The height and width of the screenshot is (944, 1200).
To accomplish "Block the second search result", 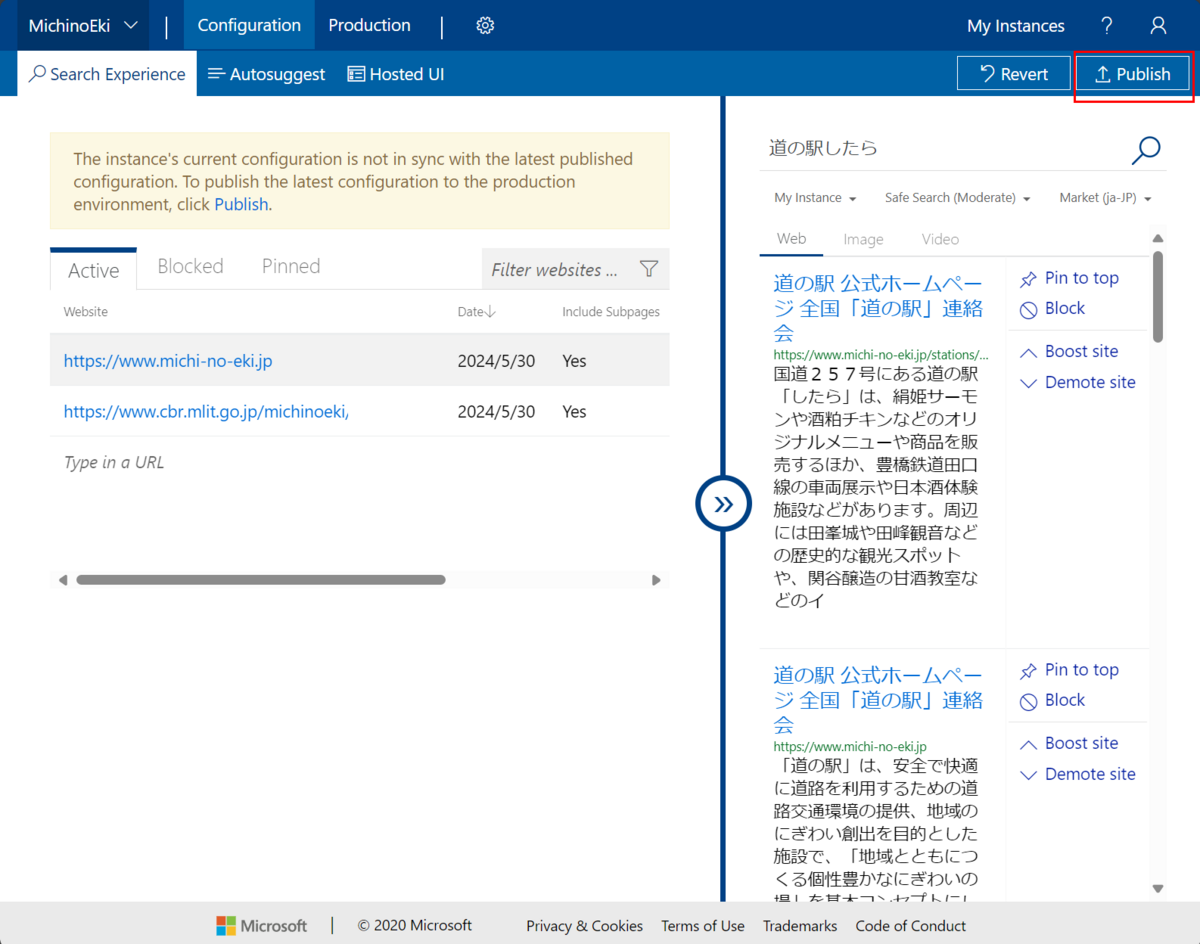I will (x=1052, y=701).
